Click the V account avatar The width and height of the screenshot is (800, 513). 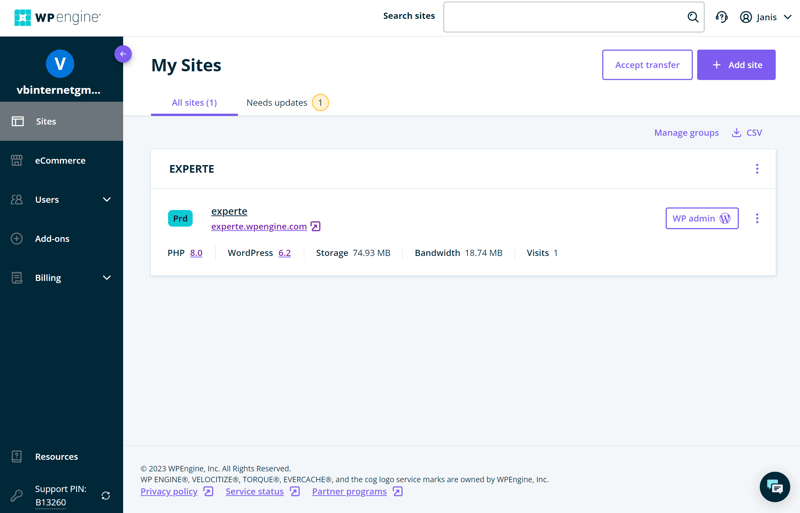coord(60,64)
